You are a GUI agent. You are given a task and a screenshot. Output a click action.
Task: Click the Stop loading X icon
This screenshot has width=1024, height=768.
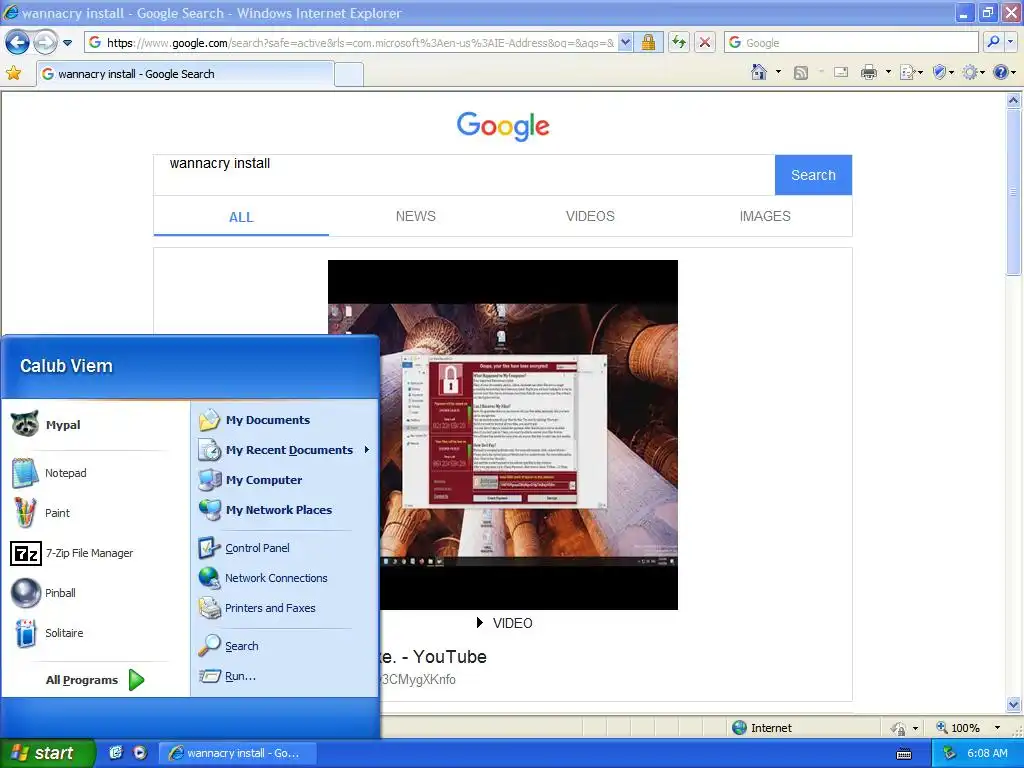coord(705,43)
